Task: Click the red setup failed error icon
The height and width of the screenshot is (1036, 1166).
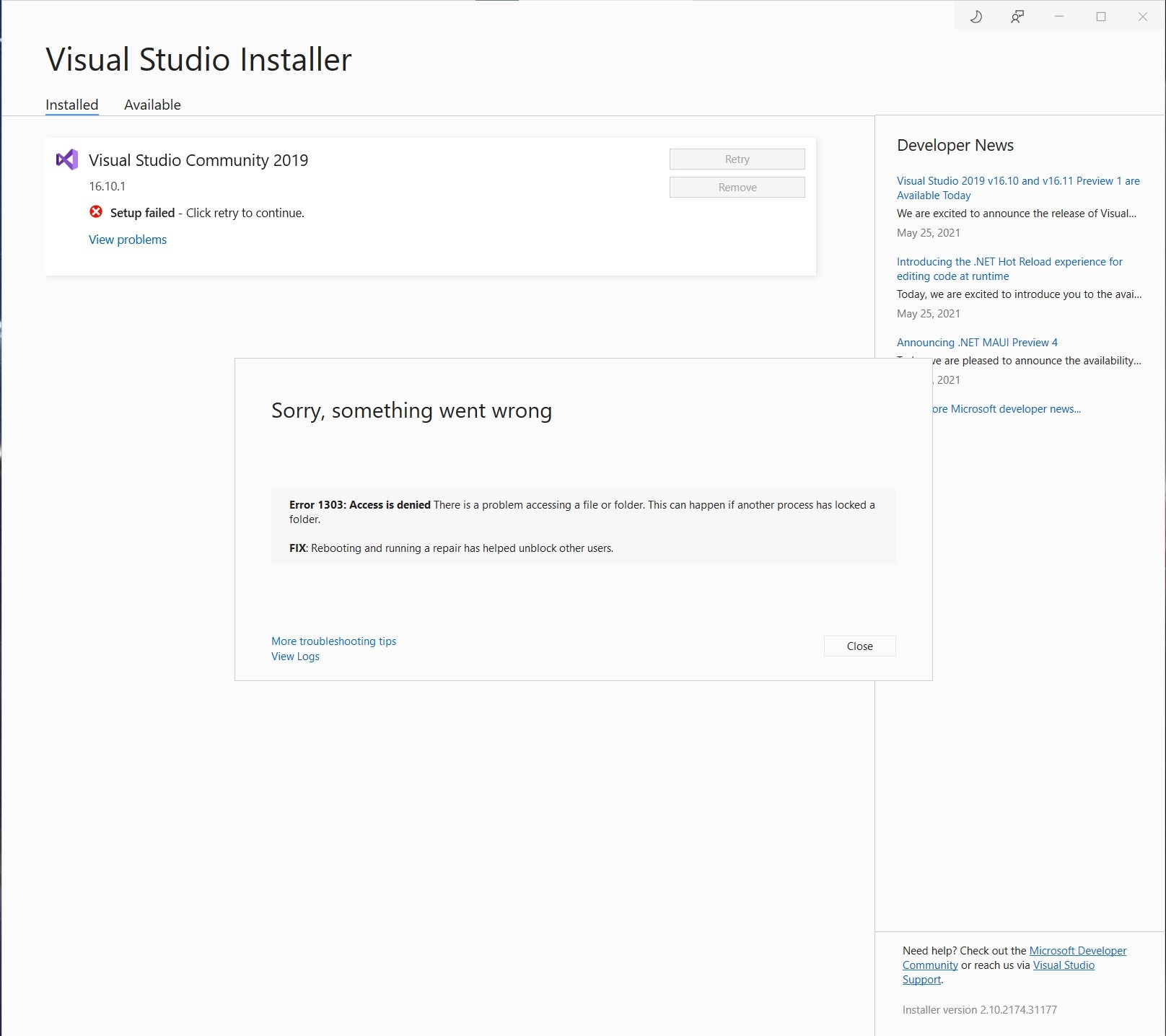Action: [96, 212]
